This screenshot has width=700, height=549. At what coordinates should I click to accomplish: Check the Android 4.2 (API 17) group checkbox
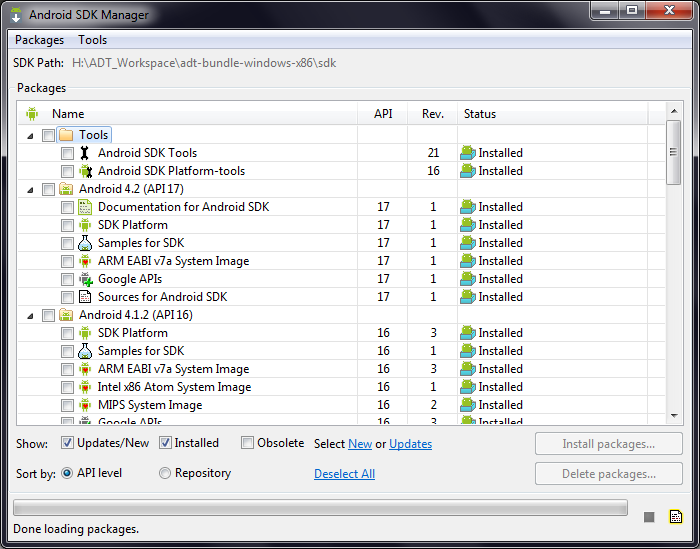click(48, 189)
